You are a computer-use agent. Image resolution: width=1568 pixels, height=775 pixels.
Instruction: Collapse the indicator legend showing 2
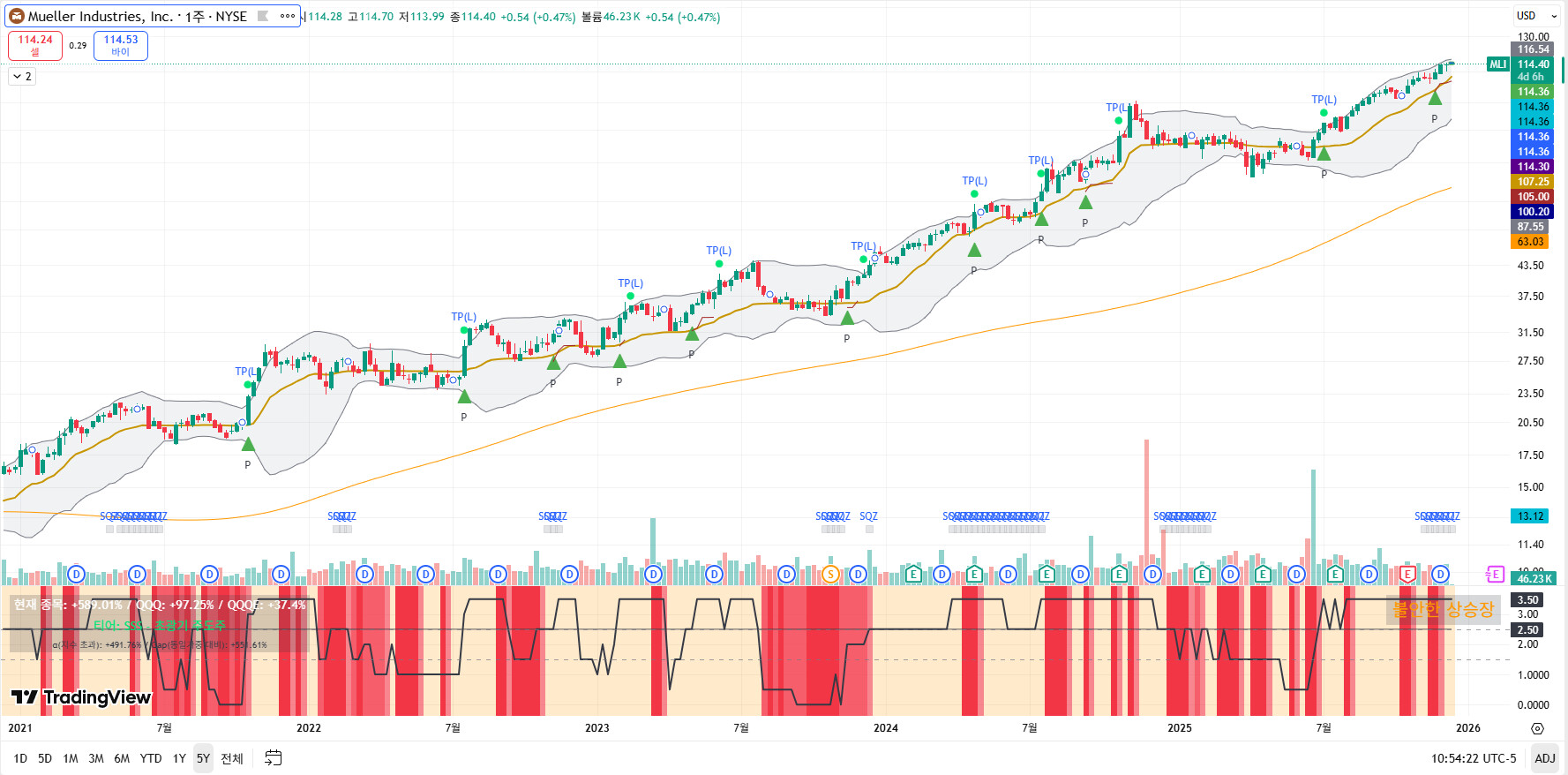(22, 77)
